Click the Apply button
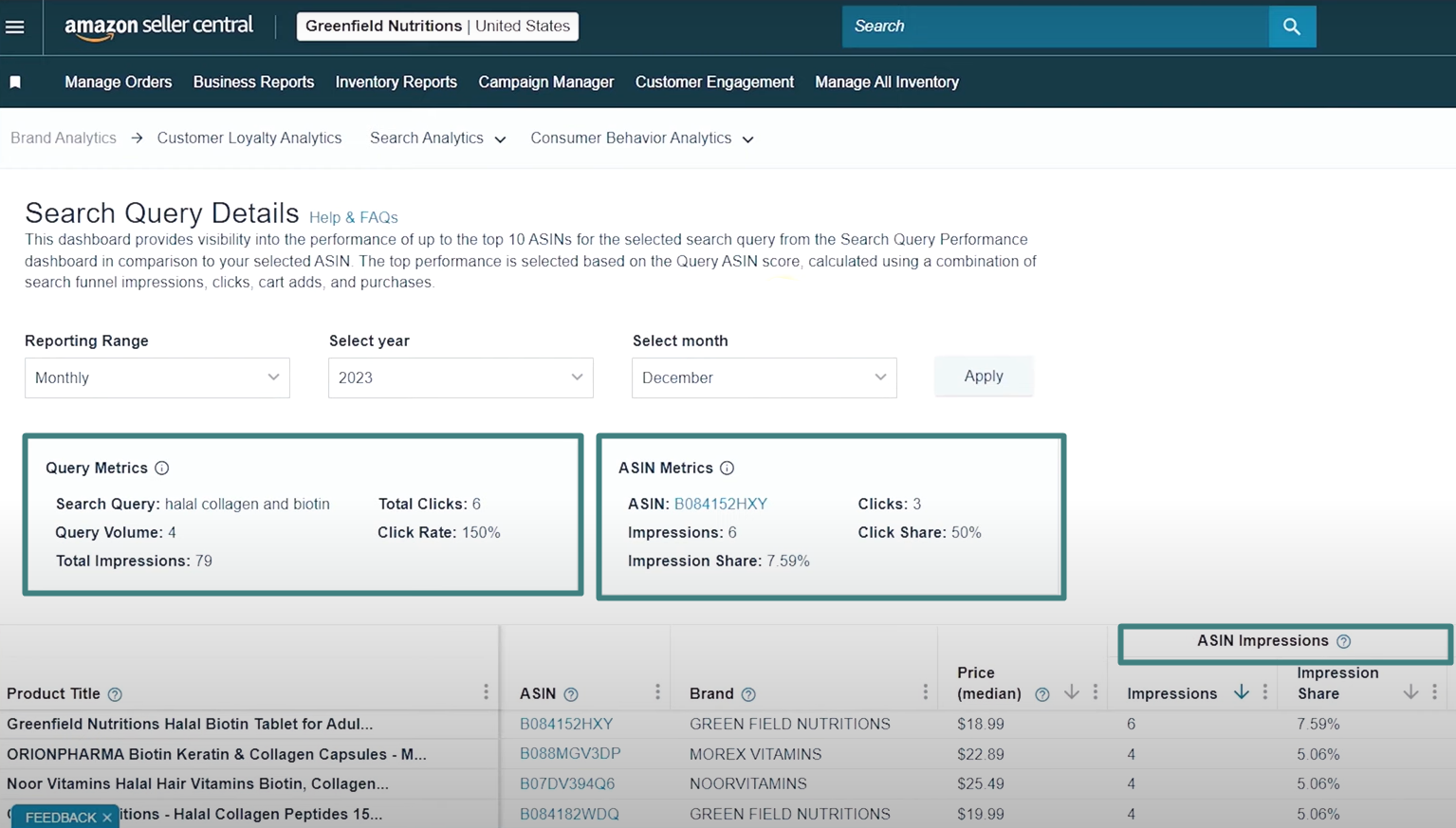The height and width of the screenshot is (828, 1456). pos(984,377)
